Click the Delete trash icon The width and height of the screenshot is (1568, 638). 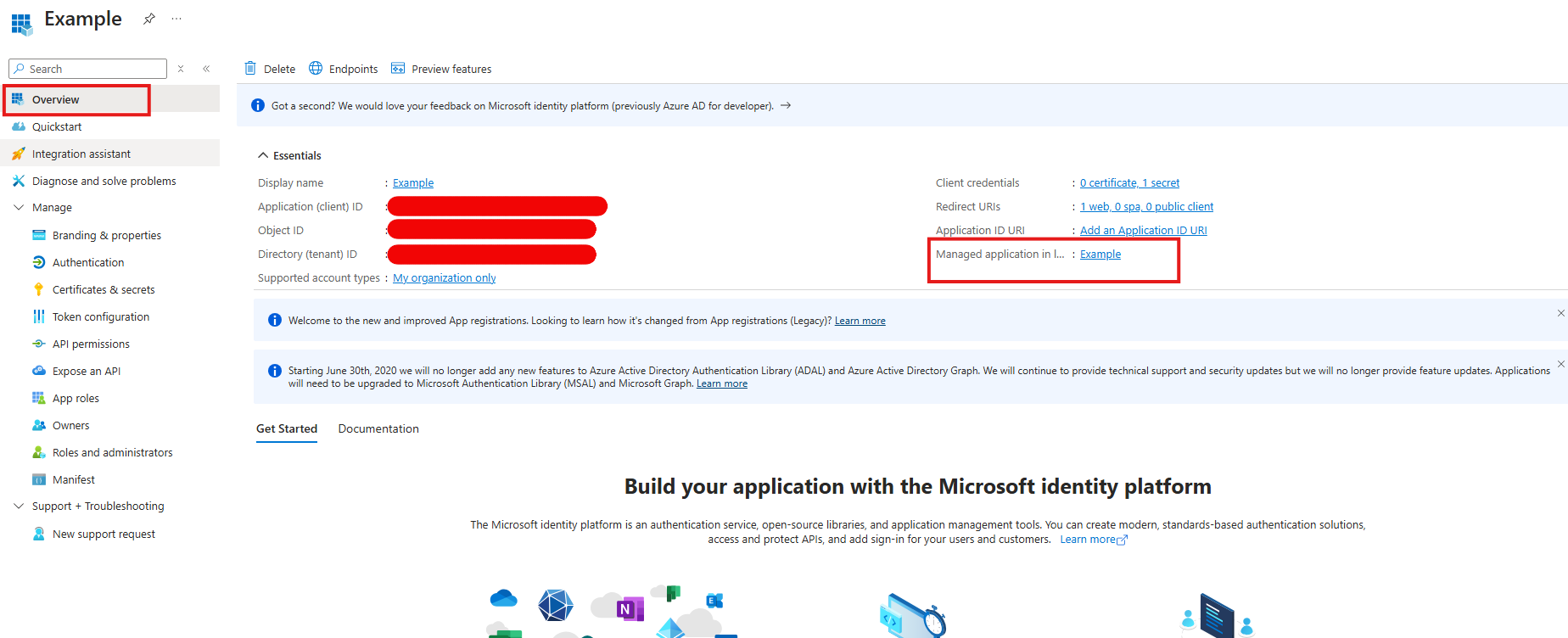click(x=250, y=69)
